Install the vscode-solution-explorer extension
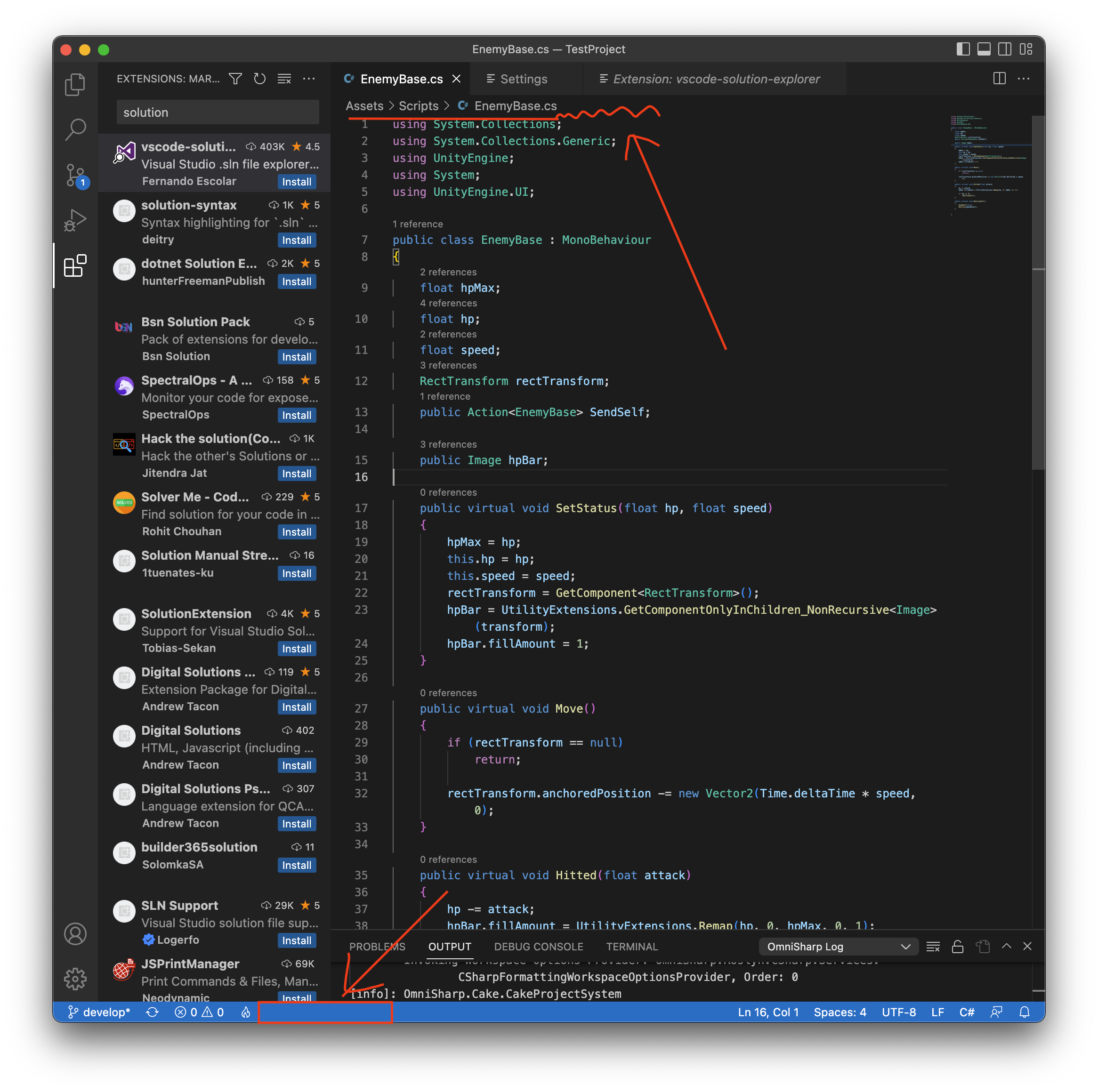This screenshot has width=1098, height=1092. 297,182
